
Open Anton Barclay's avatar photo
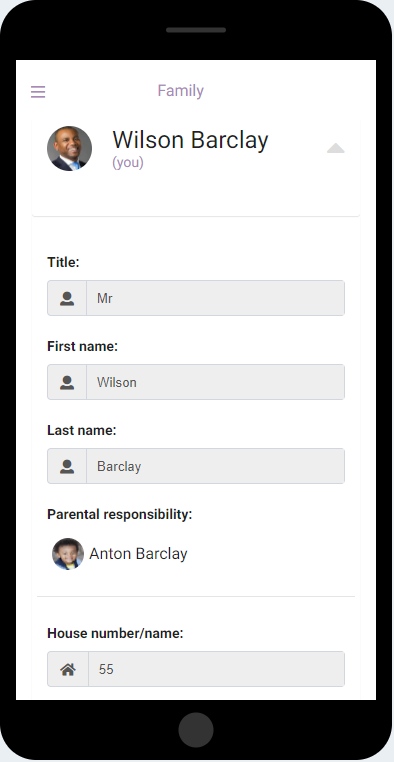click(x=68, y=554)
